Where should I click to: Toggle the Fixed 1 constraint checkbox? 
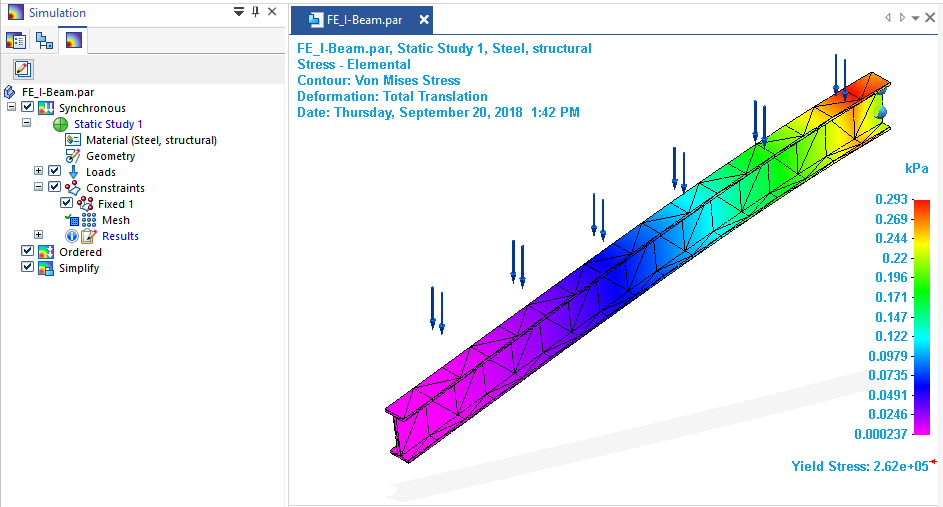pyautogui.click(x=67, y=204)
